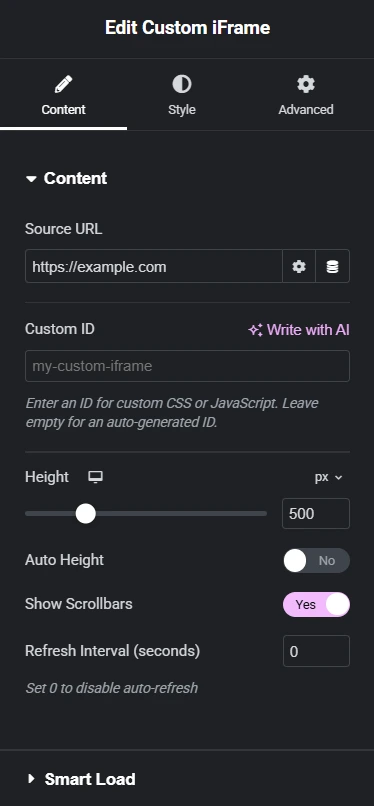Click the Height slider handle

pos(86,513)
